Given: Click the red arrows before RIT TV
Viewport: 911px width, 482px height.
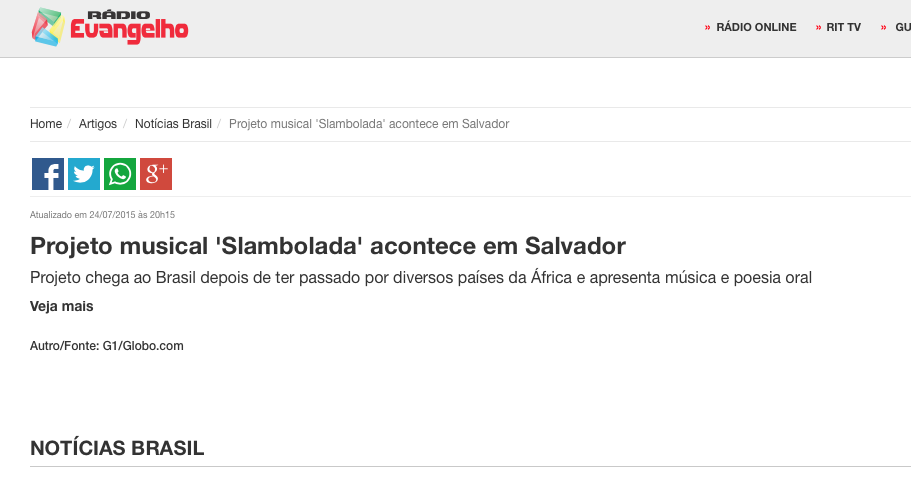Looking at the screenshot, I should tap(818, 27).
